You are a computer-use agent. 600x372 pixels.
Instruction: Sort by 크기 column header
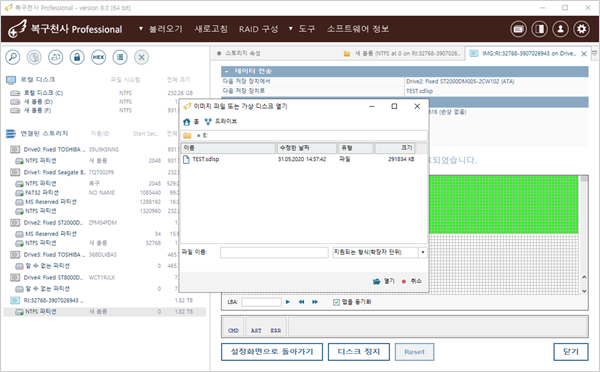[395, 148]
